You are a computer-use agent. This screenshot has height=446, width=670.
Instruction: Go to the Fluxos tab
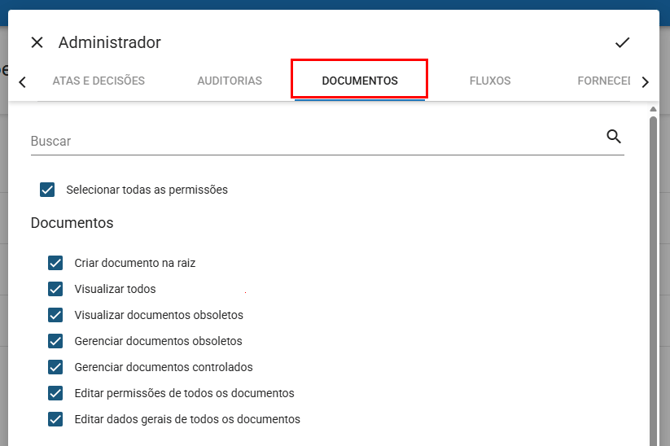click(x=490, y=81)
